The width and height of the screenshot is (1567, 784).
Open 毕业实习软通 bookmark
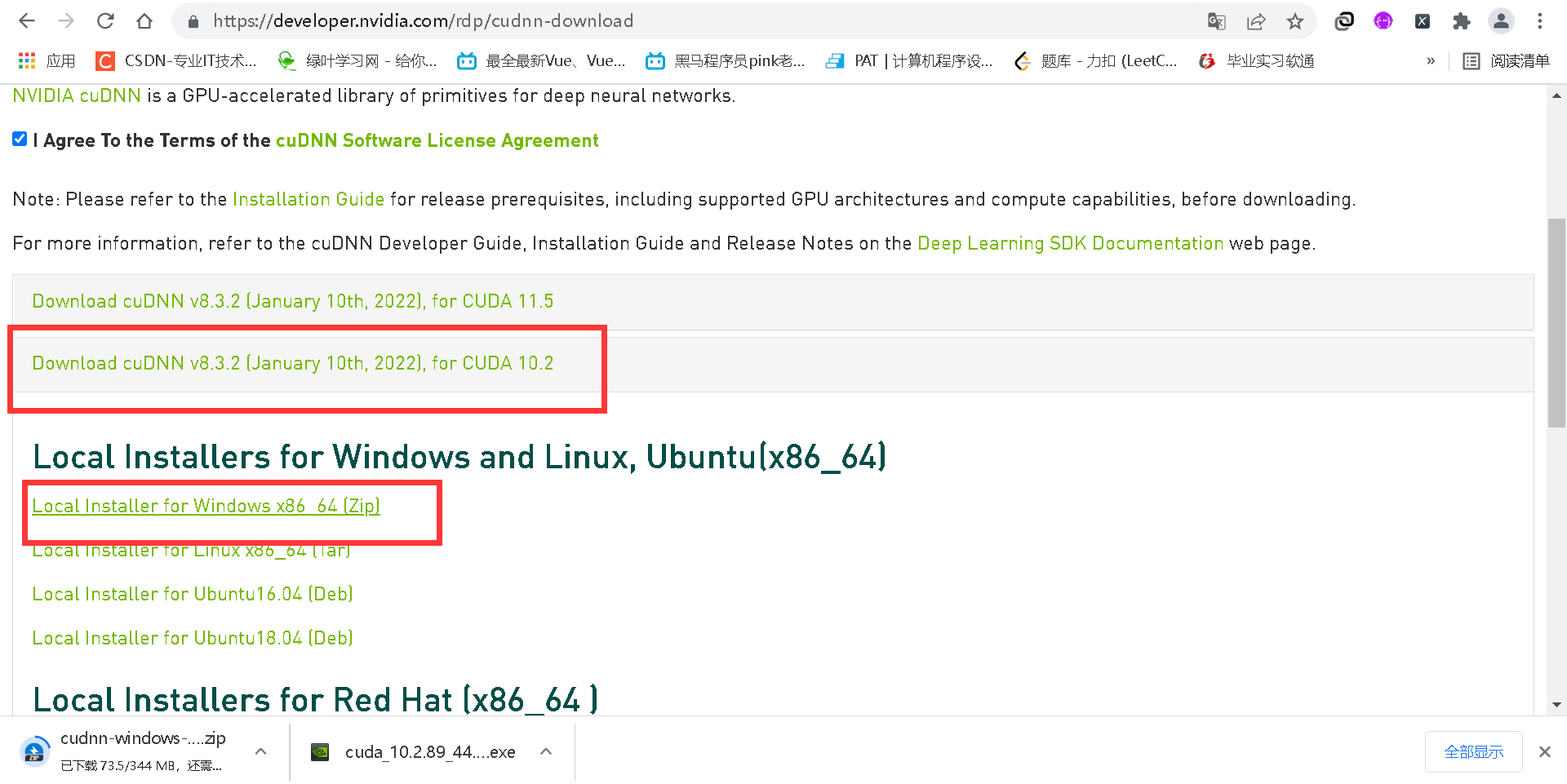tap(1257, 61)
